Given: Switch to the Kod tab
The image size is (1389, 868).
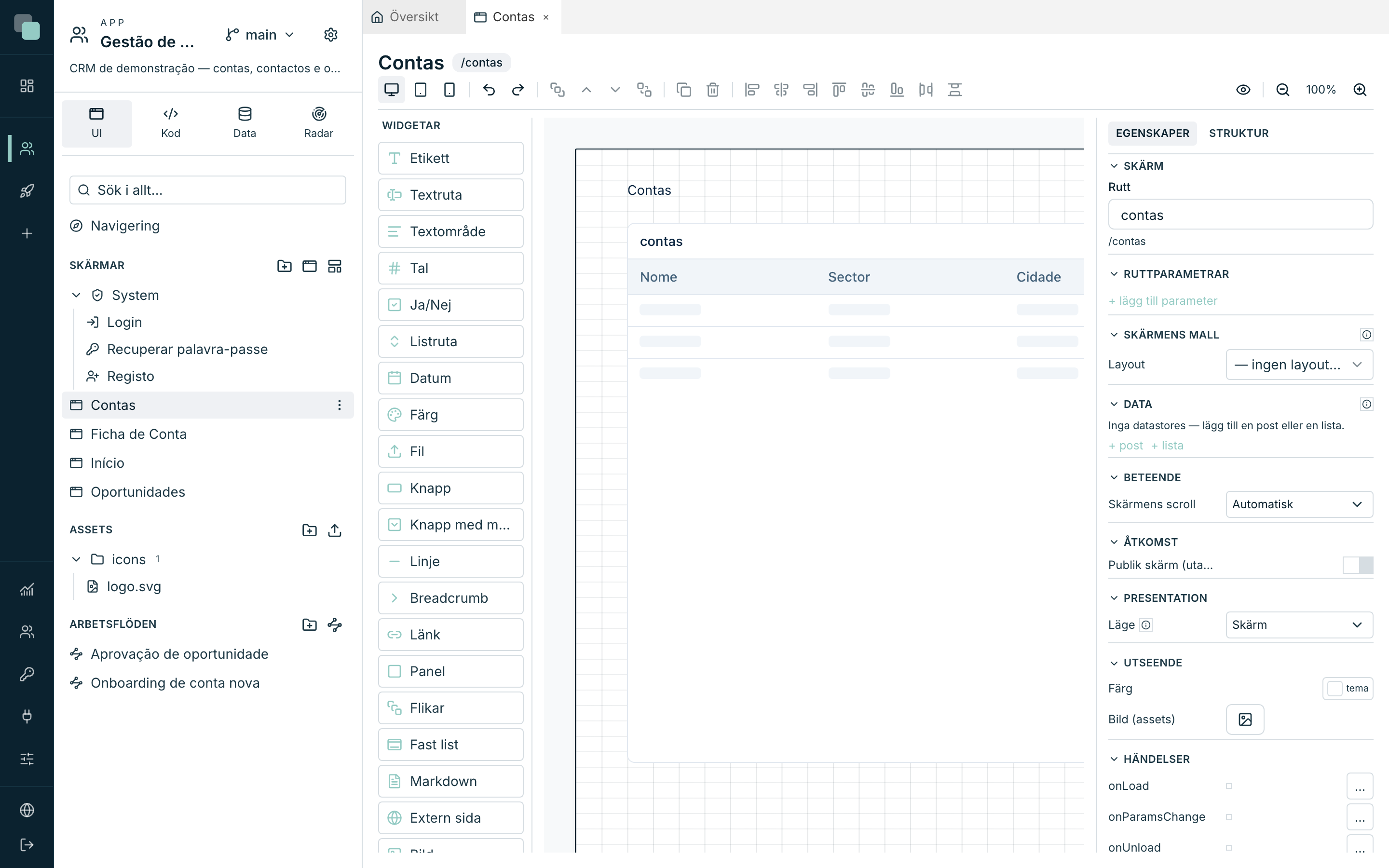Looking at the screenshot, I should point(170,123).
